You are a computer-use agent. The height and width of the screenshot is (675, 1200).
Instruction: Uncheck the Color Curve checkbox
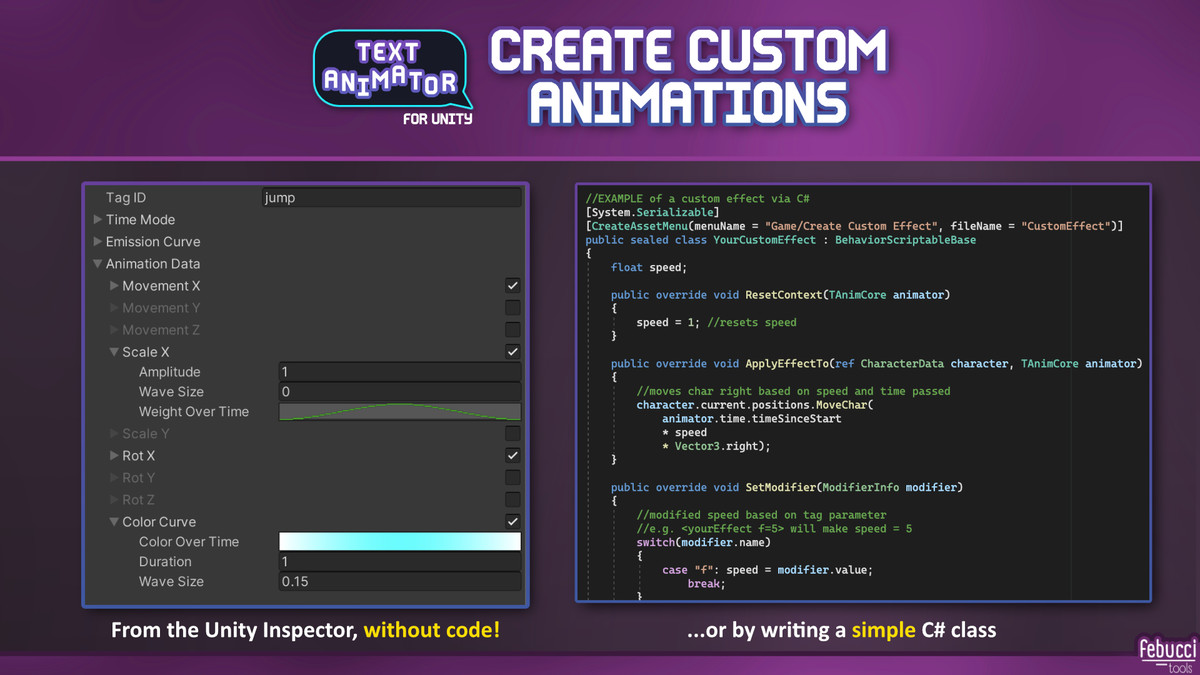[512, 522]
